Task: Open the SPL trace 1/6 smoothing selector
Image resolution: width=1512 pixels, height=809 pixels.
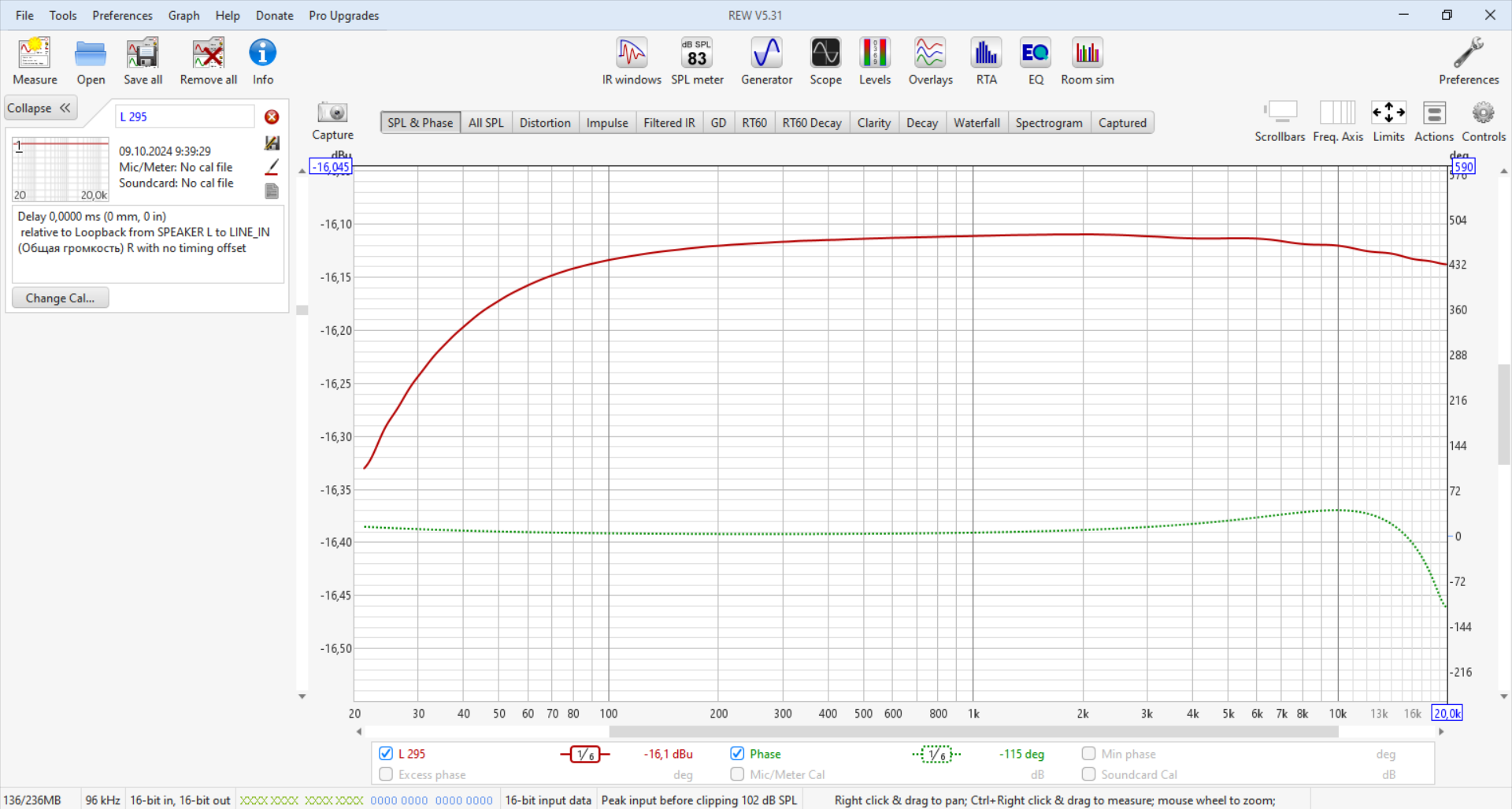Action: (x=585, y=754)
